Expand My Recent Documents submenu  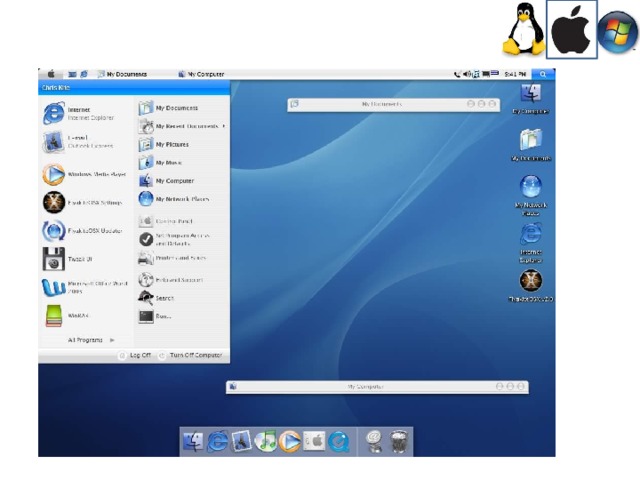182,126
